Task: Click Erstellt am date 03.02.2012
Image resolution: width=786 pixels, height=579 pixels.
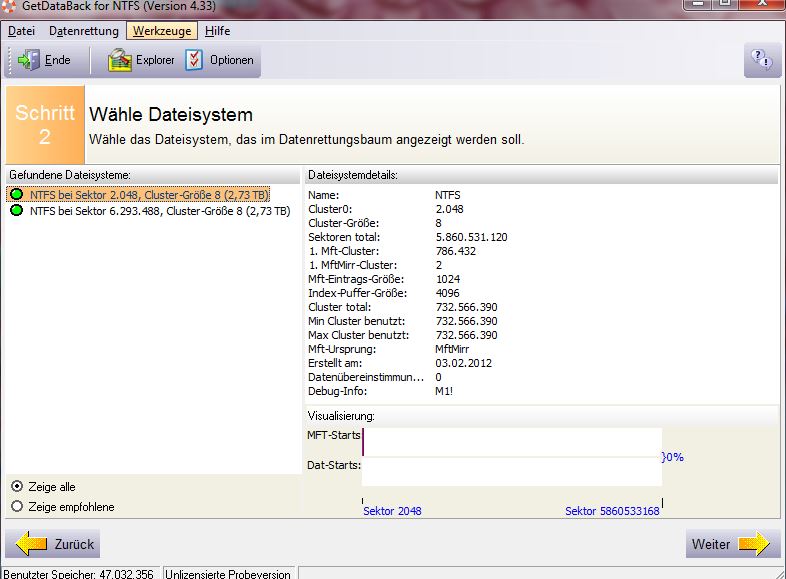Action: (463, 363)
